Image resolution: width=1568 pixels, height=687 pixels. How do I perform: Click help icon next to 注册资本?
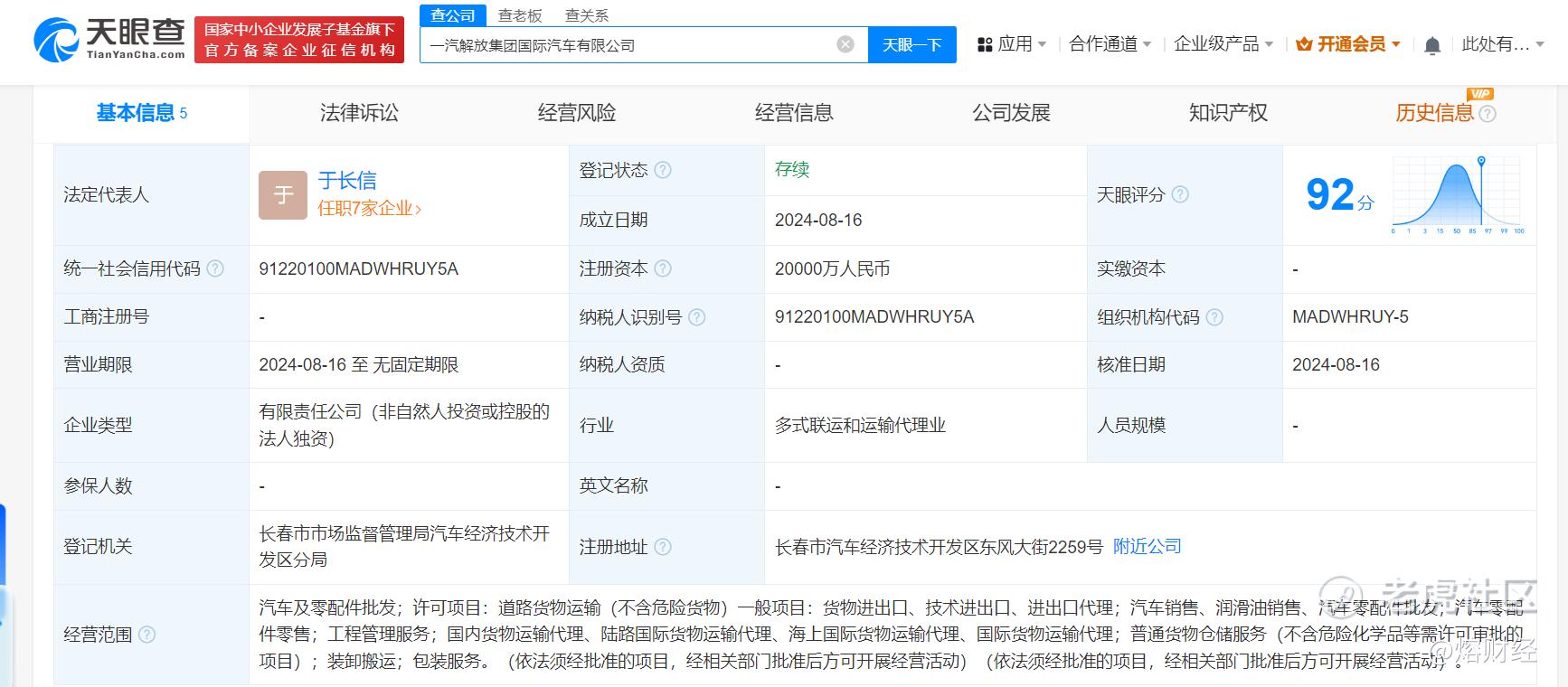[663, 268]
